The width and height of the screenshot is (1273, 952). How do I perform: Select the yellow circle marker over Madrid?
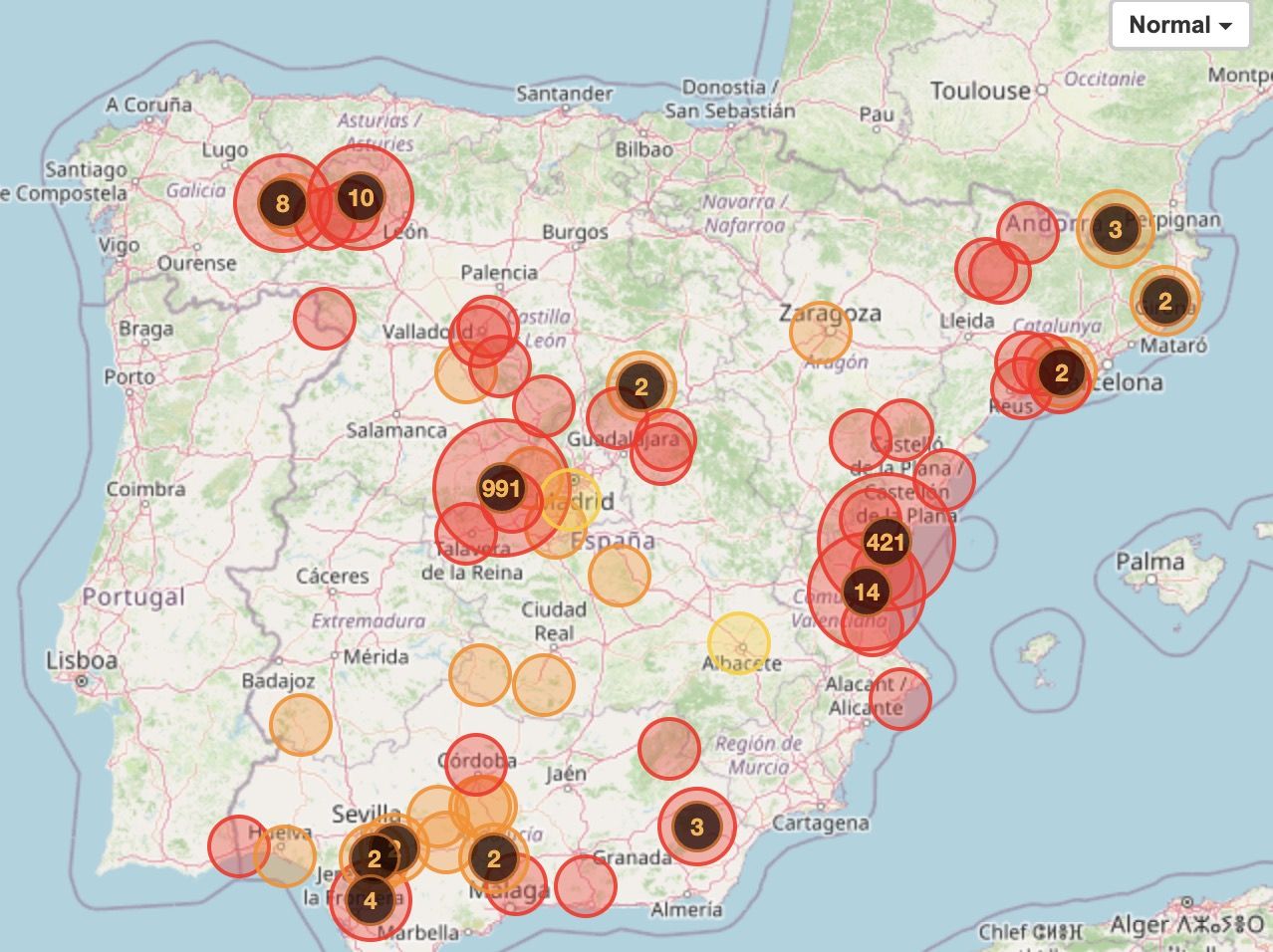[x=571, y=500]
